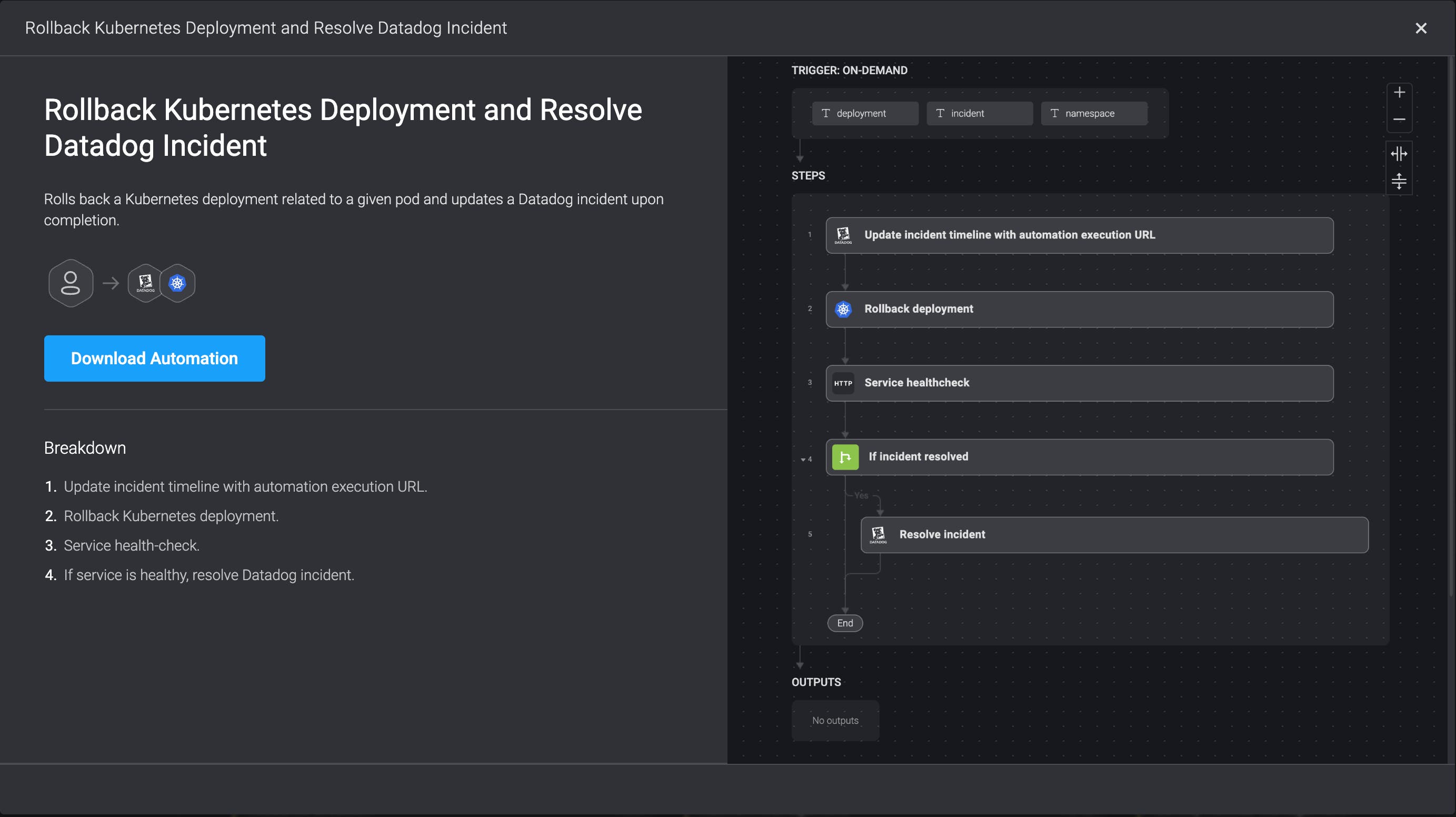This screenshot has width=1456, height=817.
Task: Zoom out using the minus control
Action: (x=1400, y=121)
